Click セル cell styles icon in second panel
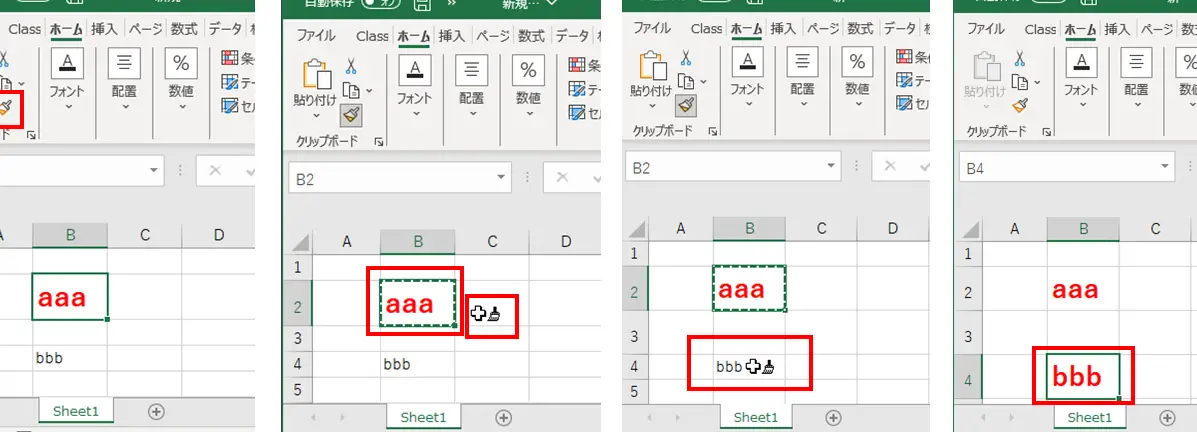This screenshot has height=432, width=1197. pos(576,113)
